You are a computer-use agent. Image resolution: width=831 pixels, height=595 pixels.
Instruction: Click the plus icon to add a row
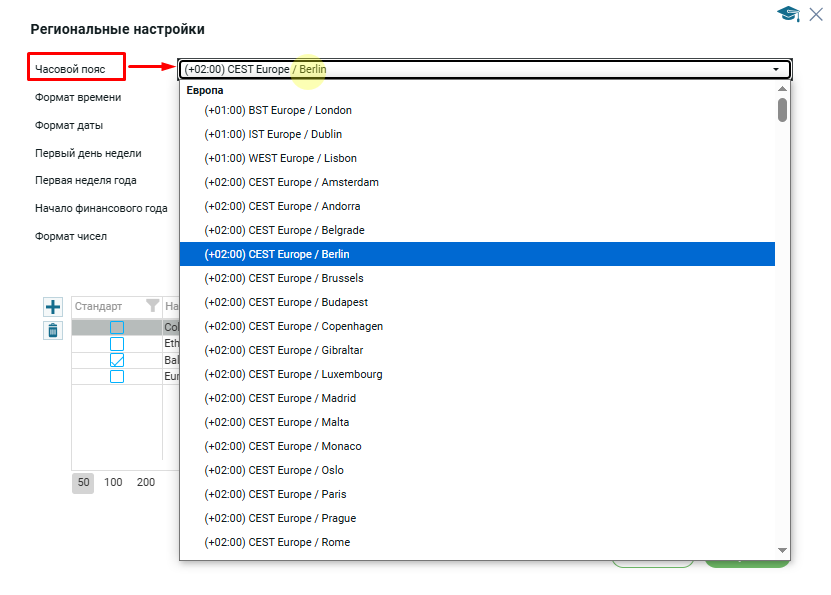(54, 307)
